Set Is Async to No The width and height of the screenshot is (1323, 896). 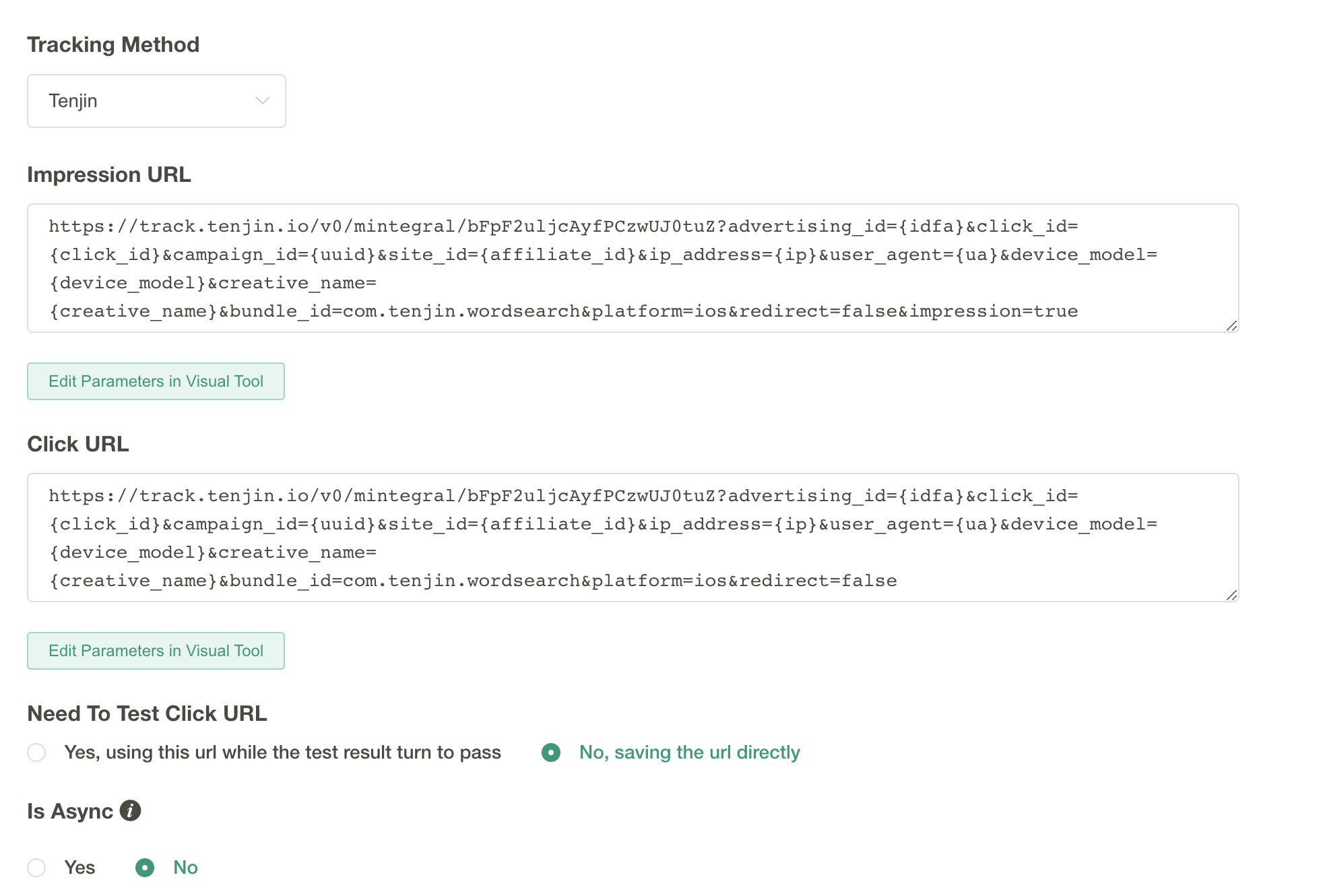[145, 868]
